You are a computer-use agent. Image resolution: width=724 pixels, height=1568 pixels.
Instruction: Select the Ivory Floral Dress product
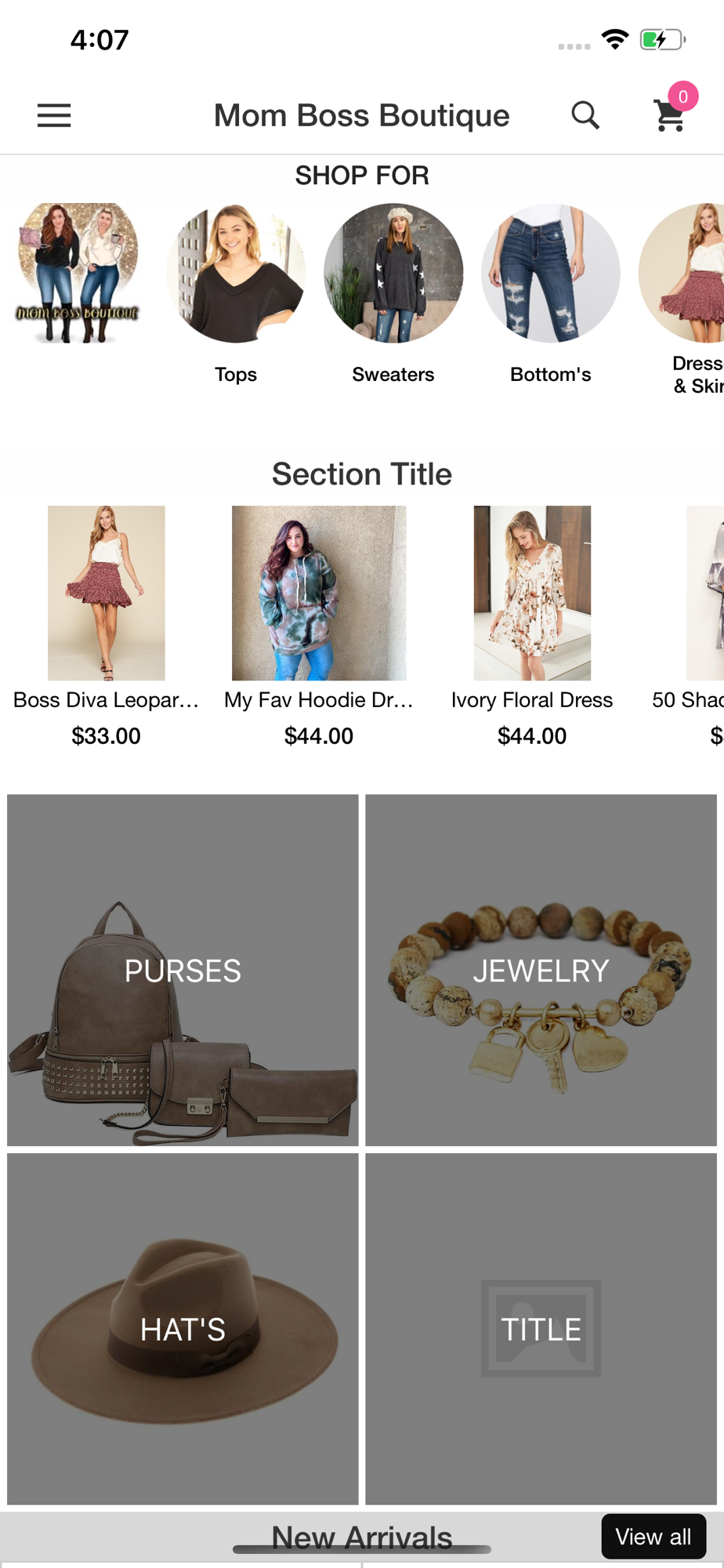pos(532,593)
